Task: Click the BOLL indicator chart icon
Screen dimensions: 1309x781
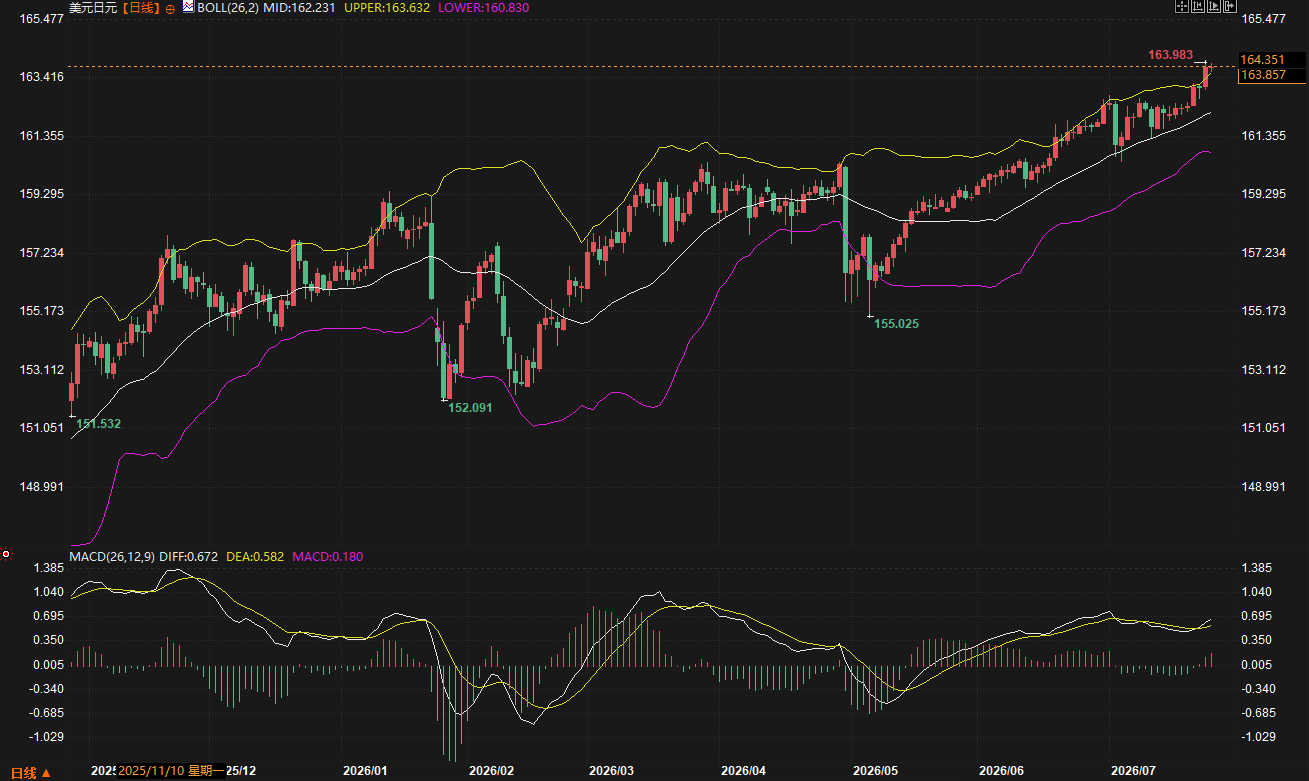Action: pyautogui.click(x=188, y=7)
